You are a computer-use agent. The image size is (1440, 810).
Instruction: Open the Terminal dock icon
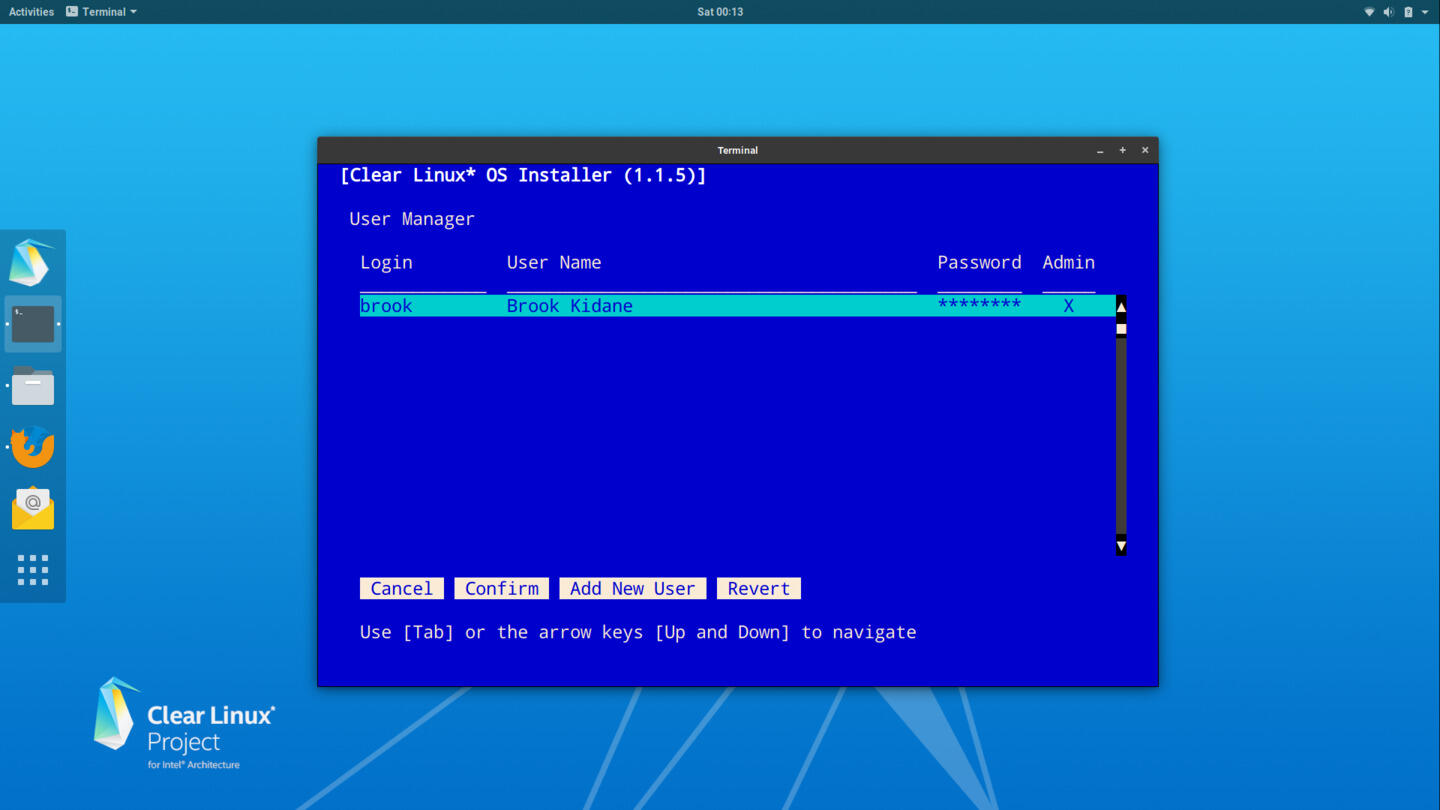coord(33,324)
